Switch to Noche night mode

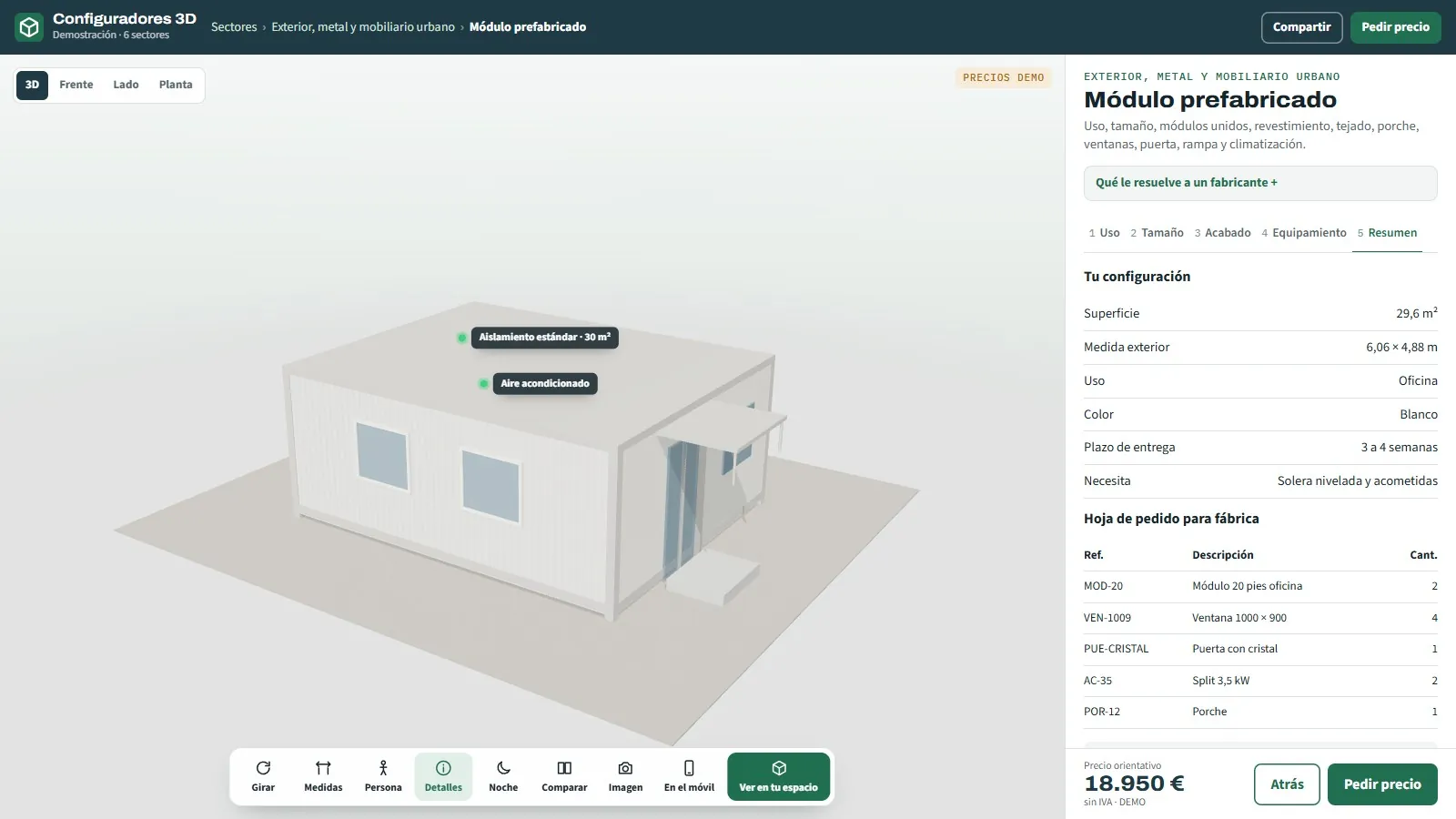point(503,776)
